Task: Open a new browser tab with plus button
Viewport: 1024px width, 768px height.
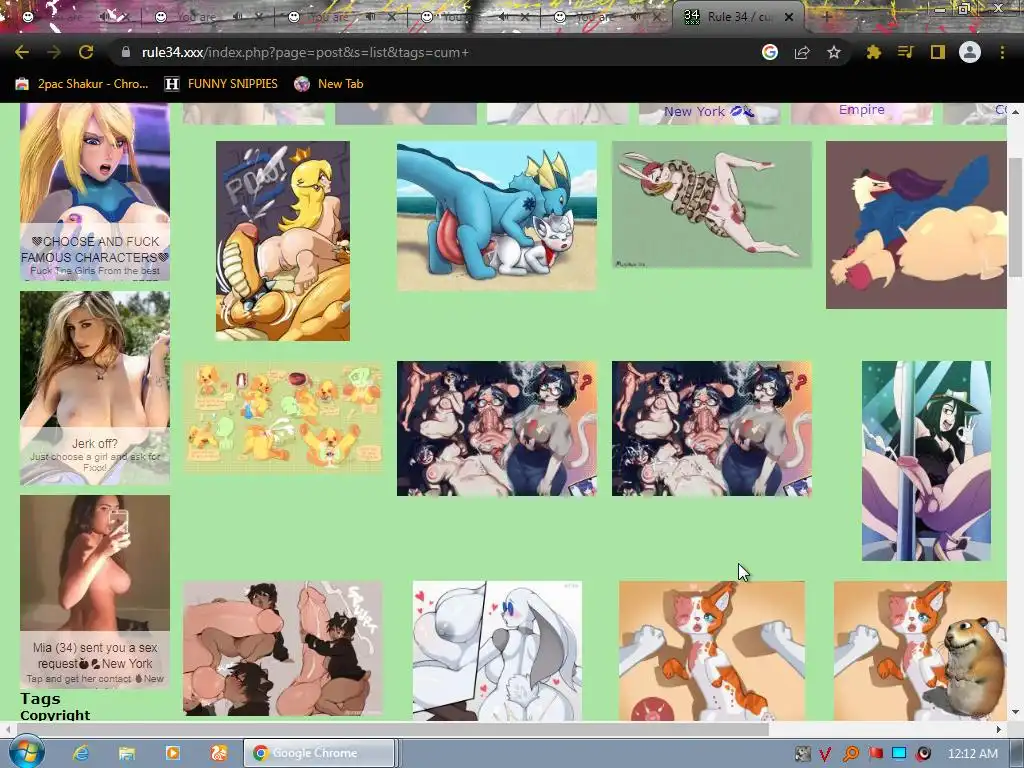Action: (826, 17)
